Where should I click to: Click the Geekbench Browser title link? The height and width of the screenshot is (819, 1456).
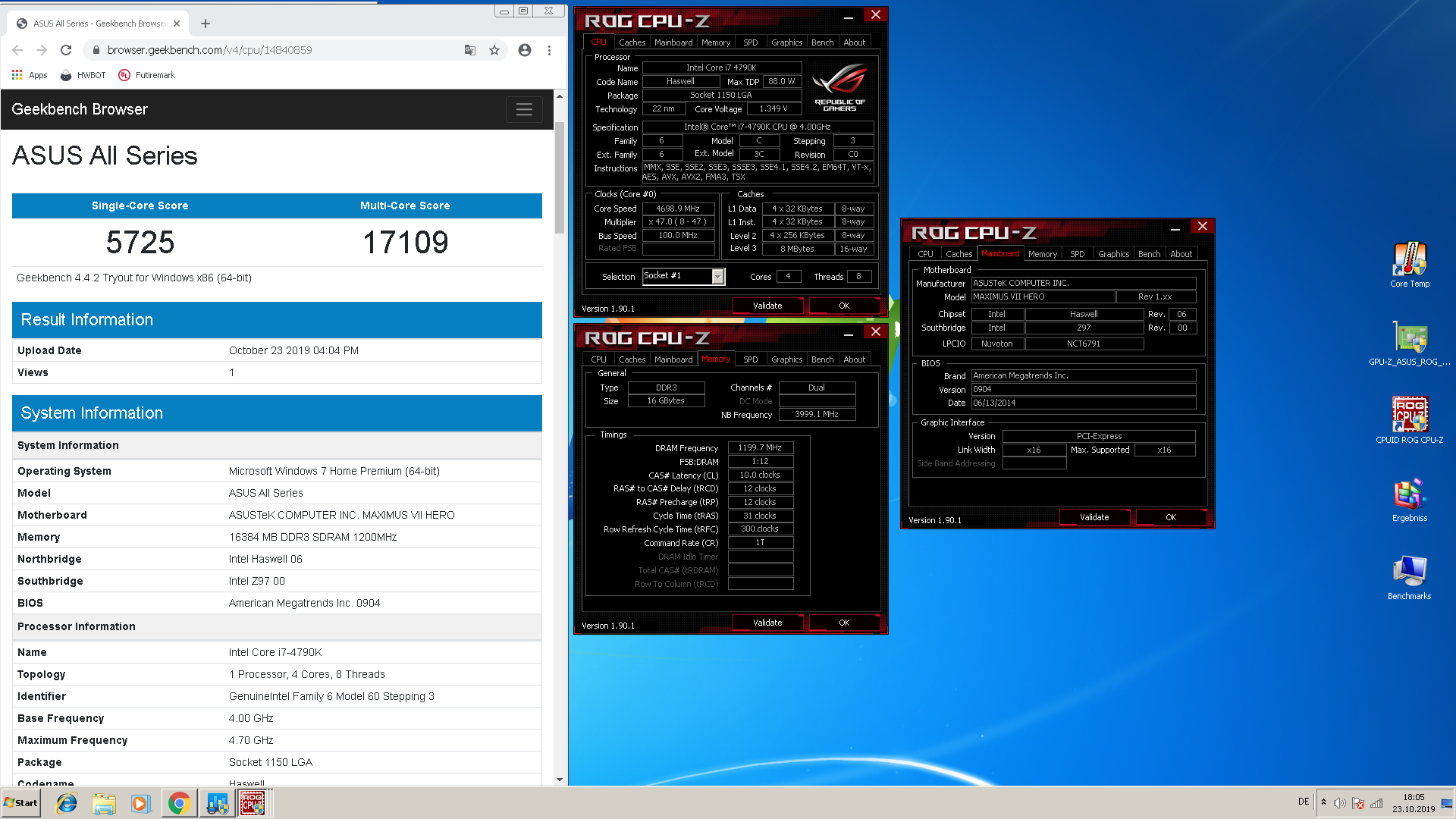80,109
